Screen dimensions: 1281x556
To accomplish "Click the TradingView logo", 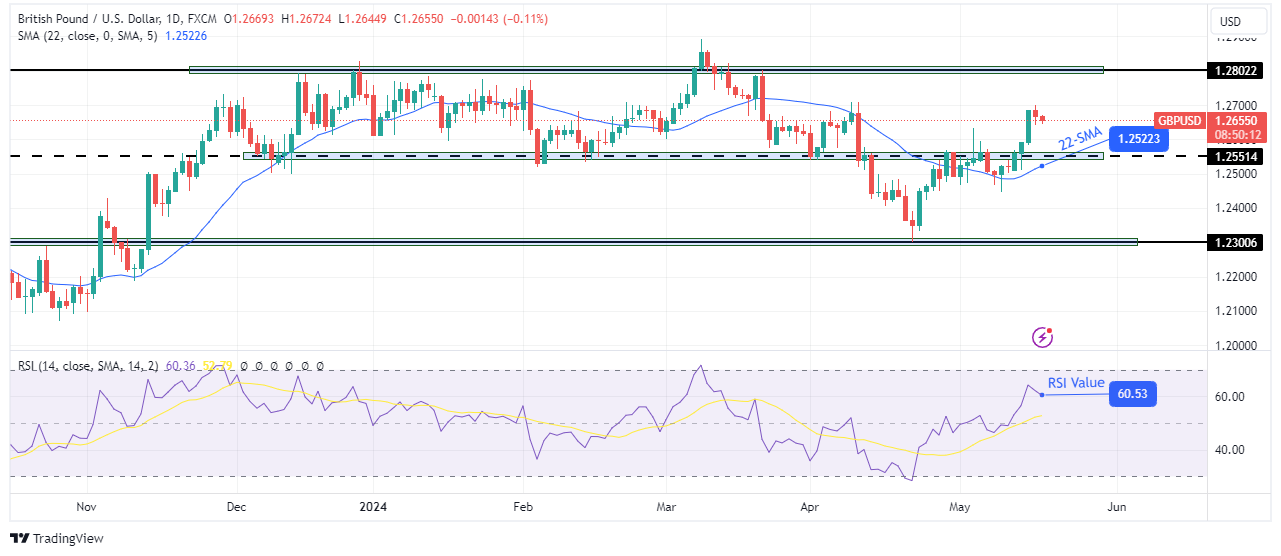I will (57, 538).
